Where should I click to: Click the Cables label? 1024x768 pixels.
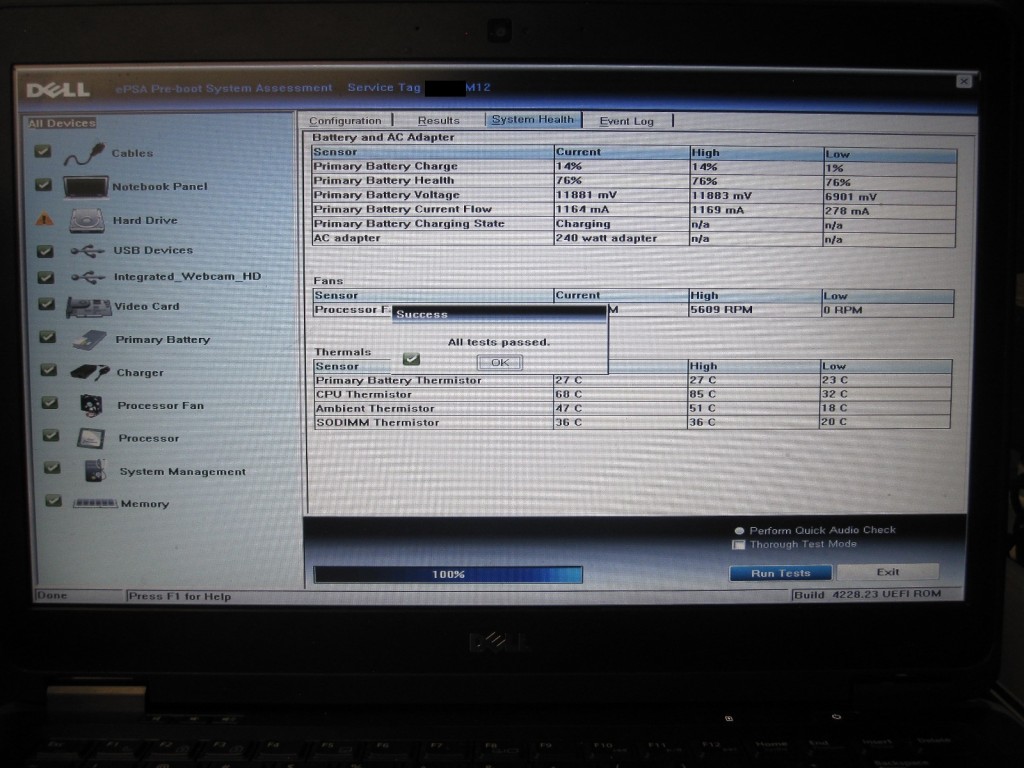pyautogui.click(x=132, y=153)
